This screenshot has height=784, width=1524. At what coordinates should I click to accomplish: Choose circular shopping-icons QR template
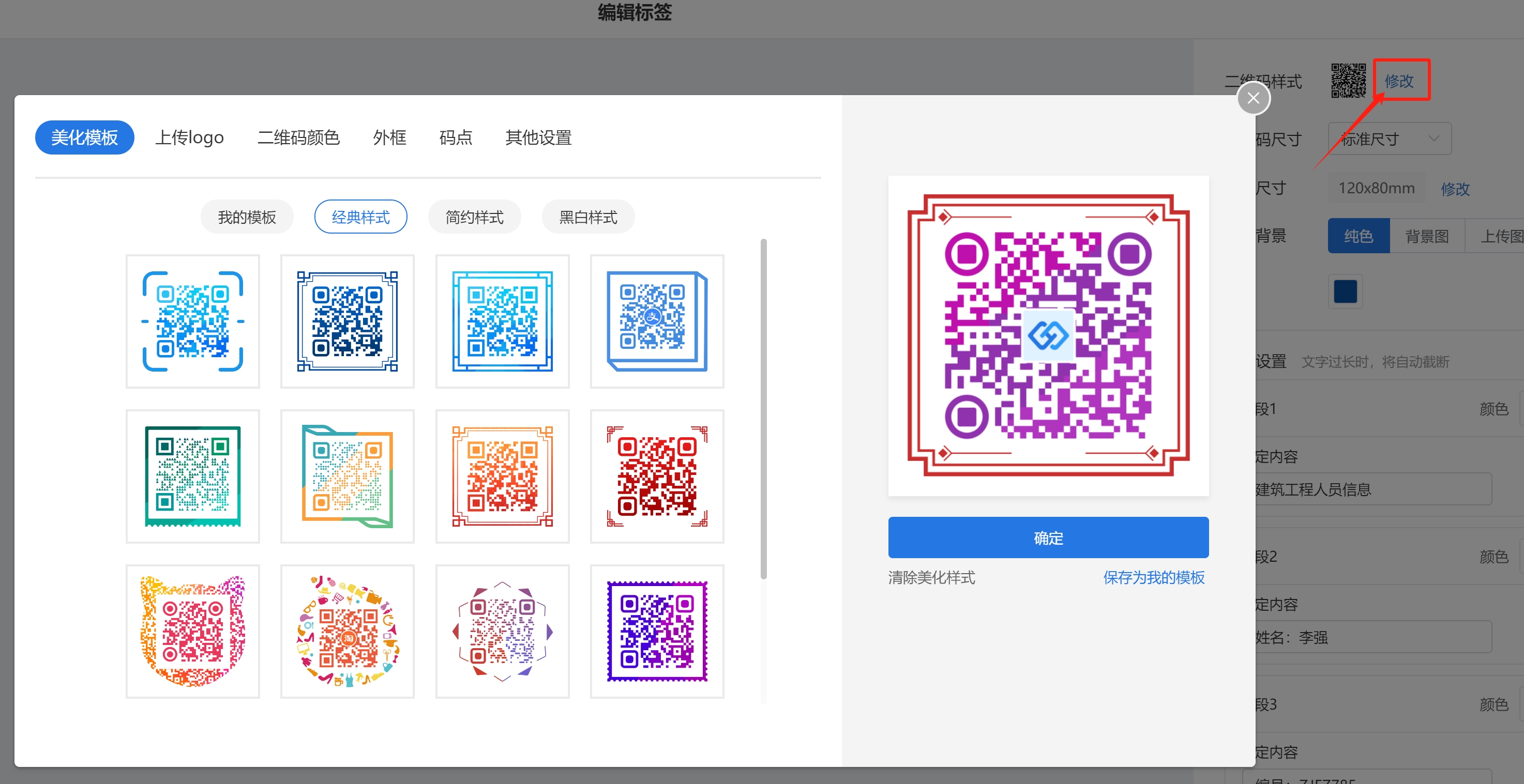pos(348,632)
